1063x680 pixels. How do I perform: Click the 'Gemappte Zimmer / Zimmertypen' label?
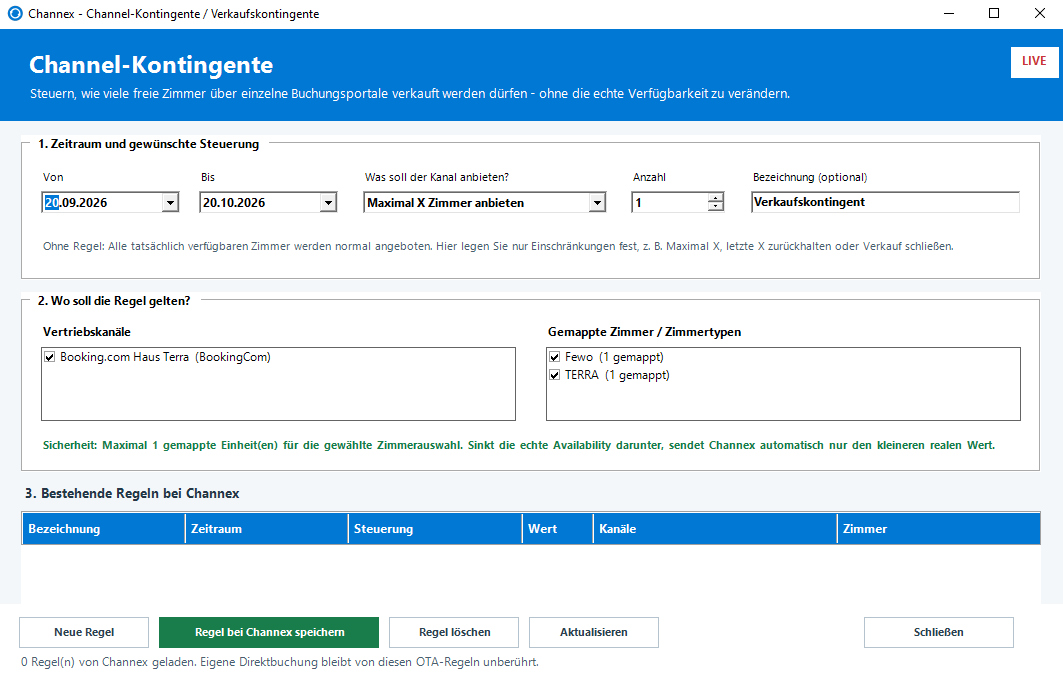coord(644,332)
